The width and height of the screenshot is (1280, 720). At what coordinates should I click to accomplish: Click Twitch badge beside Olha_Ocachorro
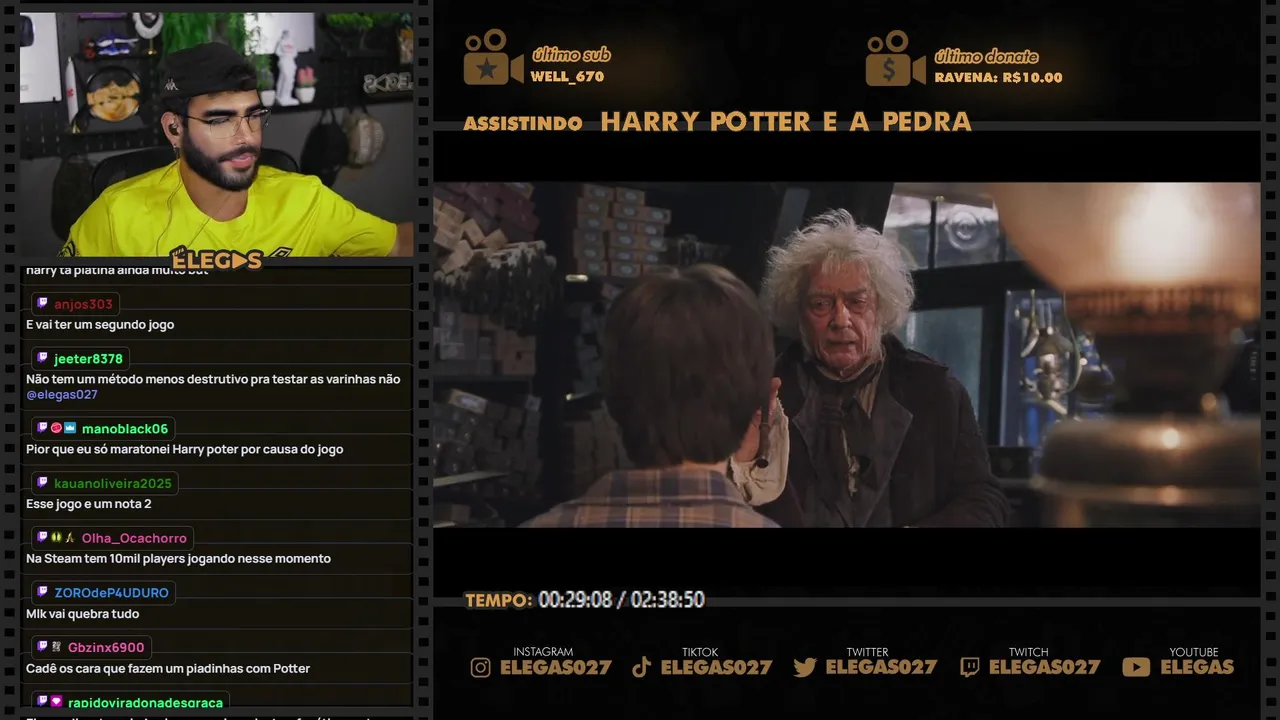(43, 537)
